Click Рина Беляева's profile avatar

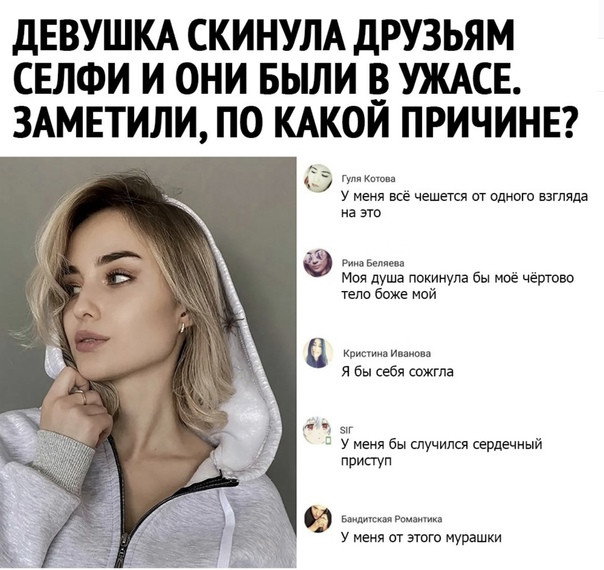[318, 262]
